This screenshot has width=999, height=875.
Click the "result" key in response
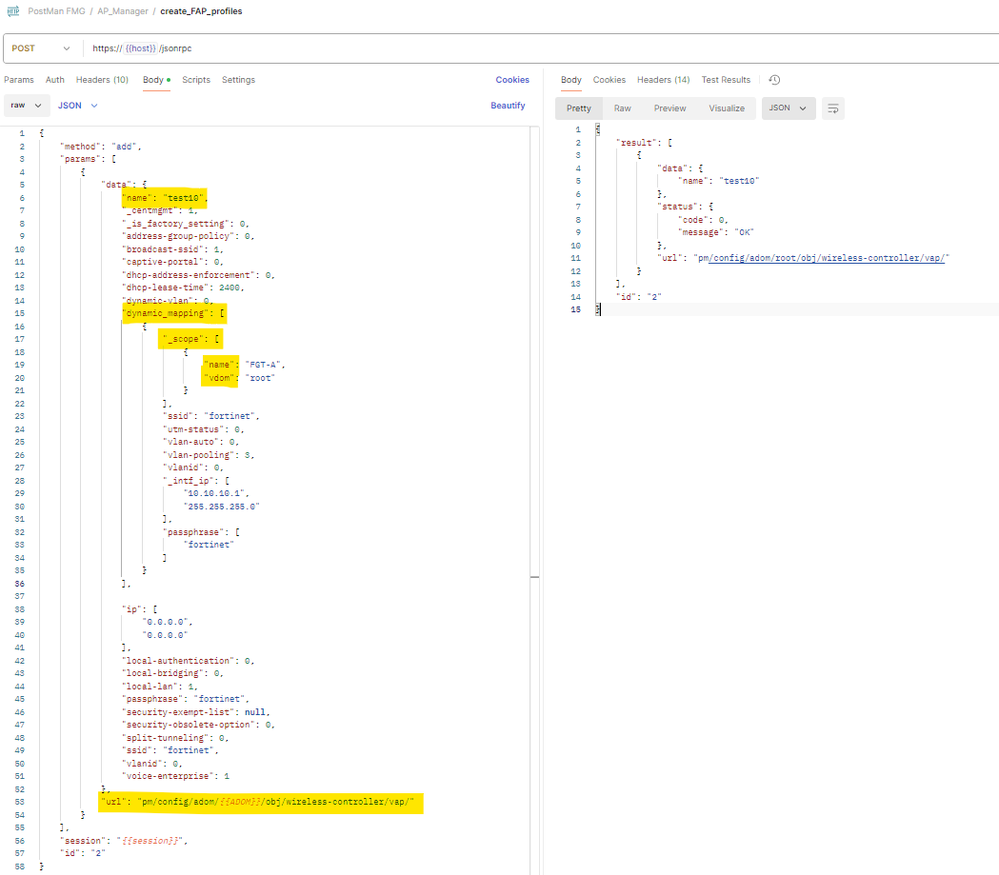pyautogui.click(x=636, y=143)
